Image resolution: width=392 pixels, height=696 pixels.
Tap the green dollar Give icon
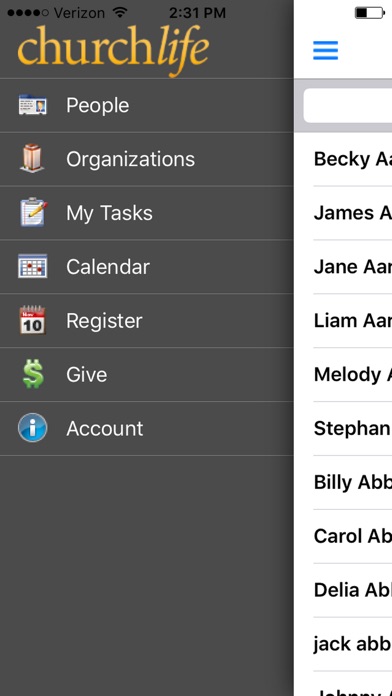33,374
